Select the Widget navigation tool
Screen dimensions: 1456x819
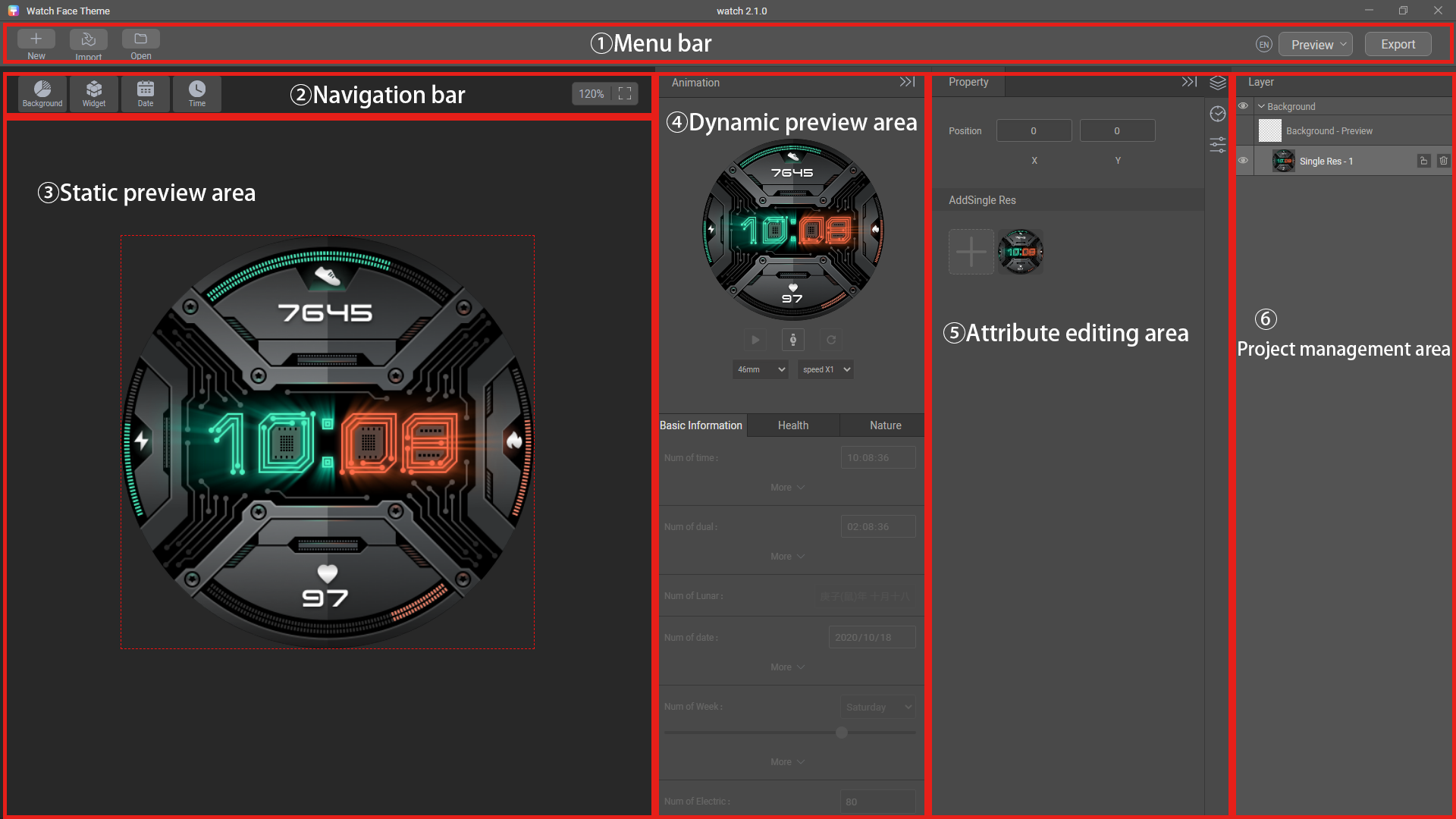click(x=94, y=94)
